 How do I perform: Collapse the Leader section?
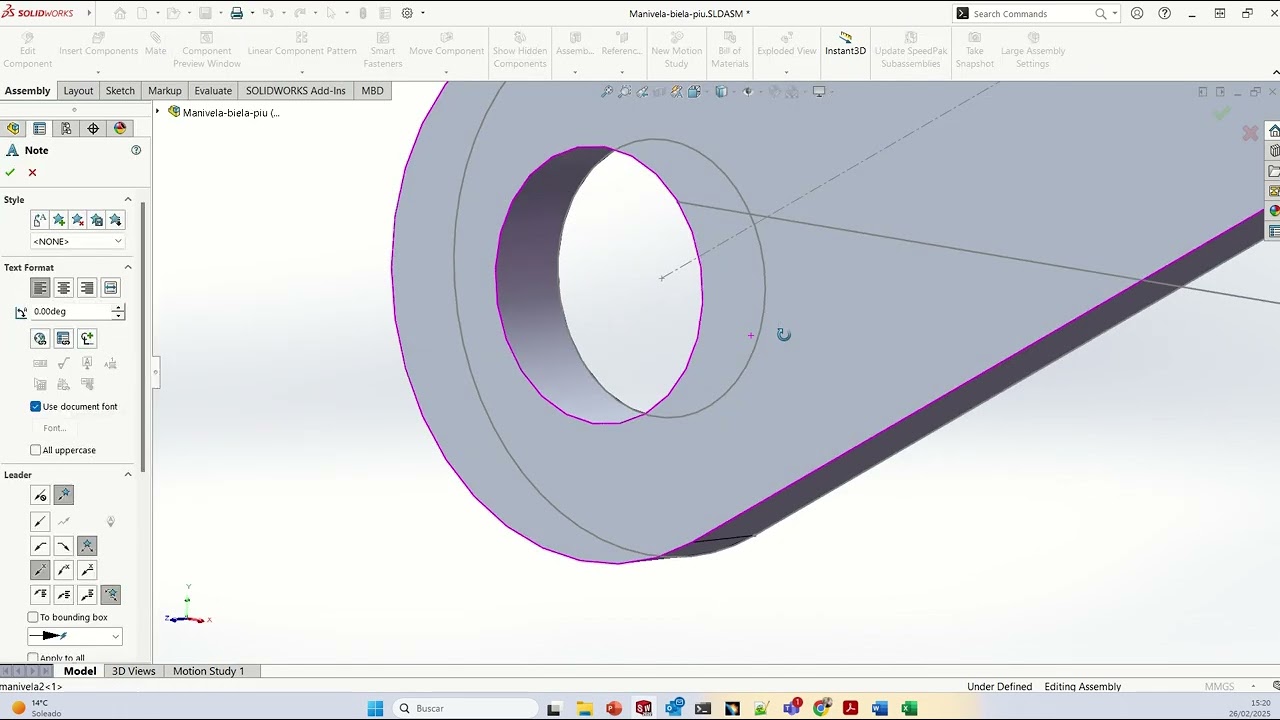click(128, 474)
